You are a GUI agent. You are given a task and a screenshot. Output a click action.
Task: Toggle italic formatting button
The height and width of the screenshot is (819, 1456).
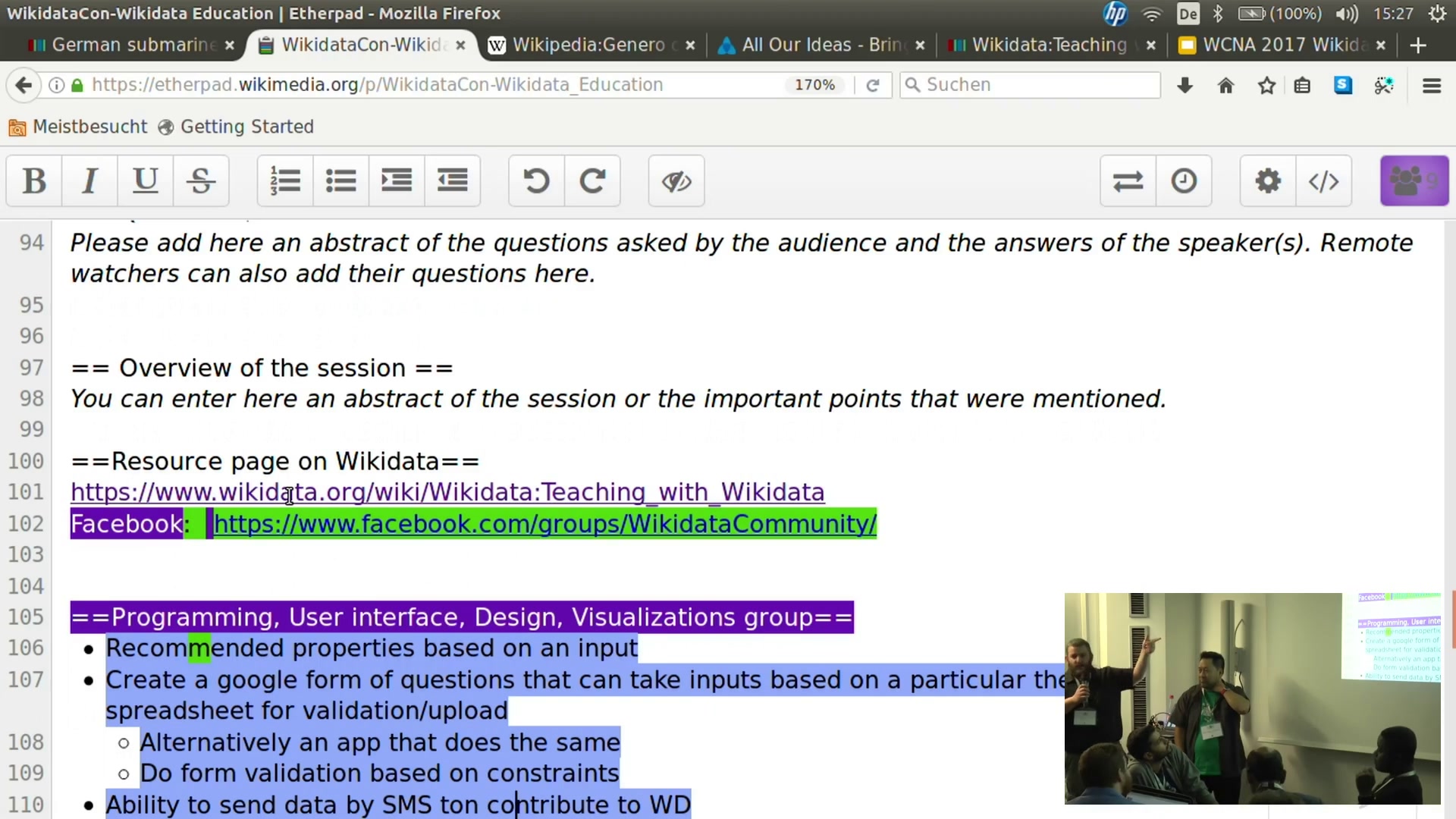(x=89, y=181)
